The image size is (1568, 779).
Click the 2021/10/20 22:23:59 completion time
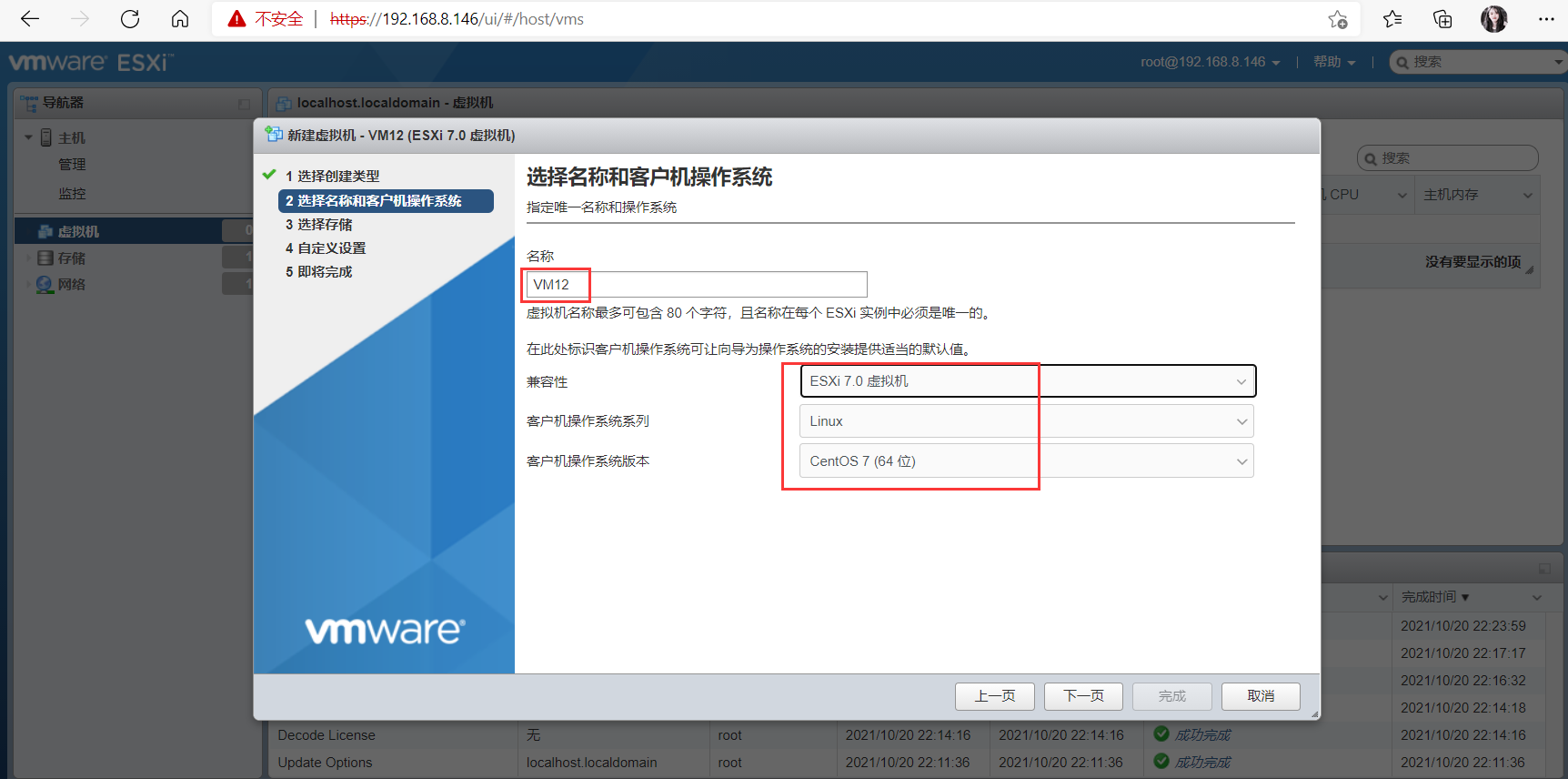point(1463,626)
